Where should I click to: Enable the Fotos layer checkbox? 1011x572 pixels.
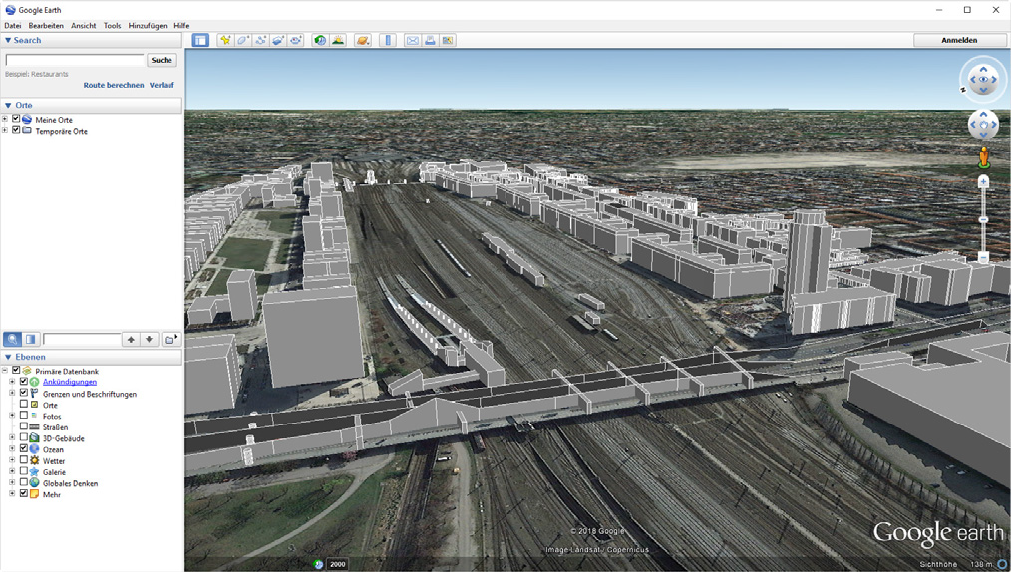tap(24, 416)
